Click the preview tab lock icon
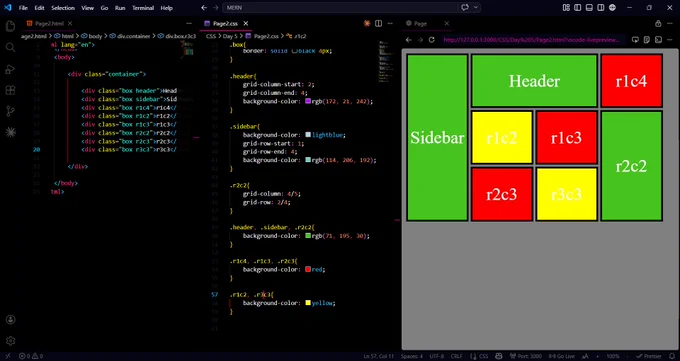 (x=658, y=23)
